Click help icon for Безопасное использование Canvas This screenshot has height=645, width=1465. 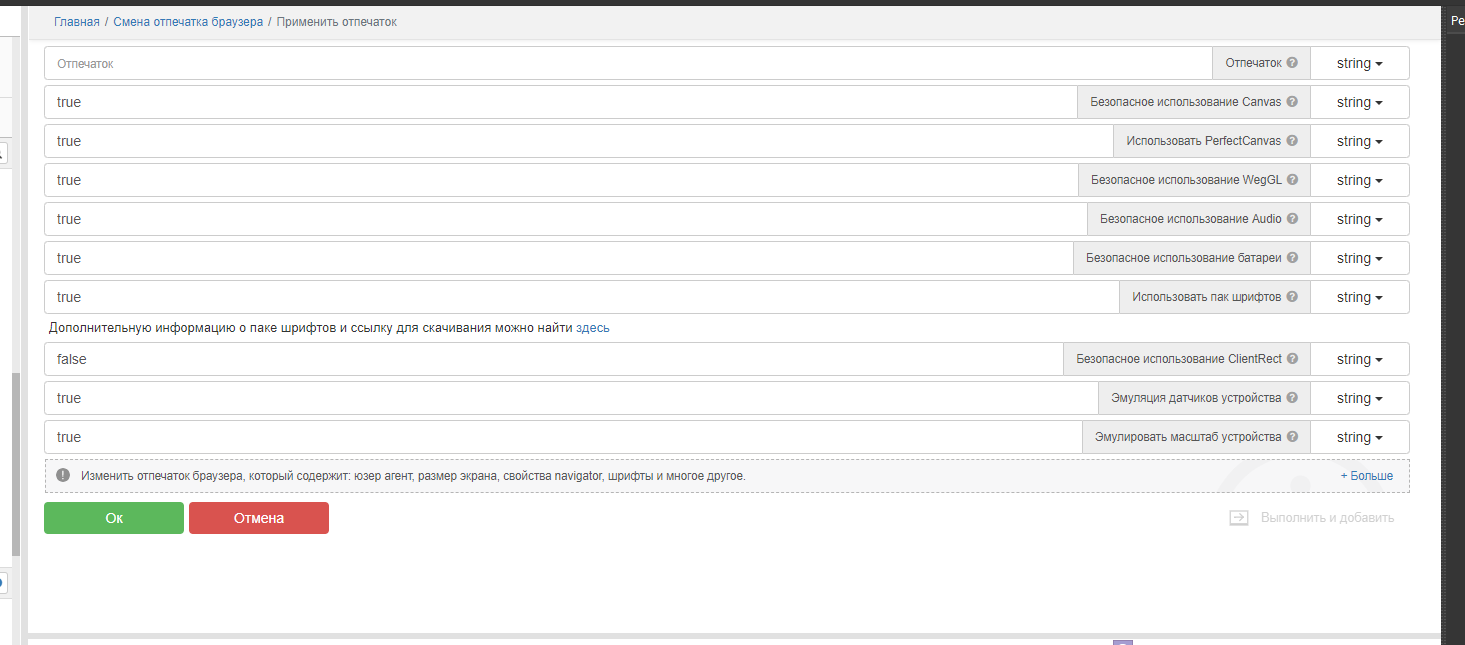[x=1292, y=102]
